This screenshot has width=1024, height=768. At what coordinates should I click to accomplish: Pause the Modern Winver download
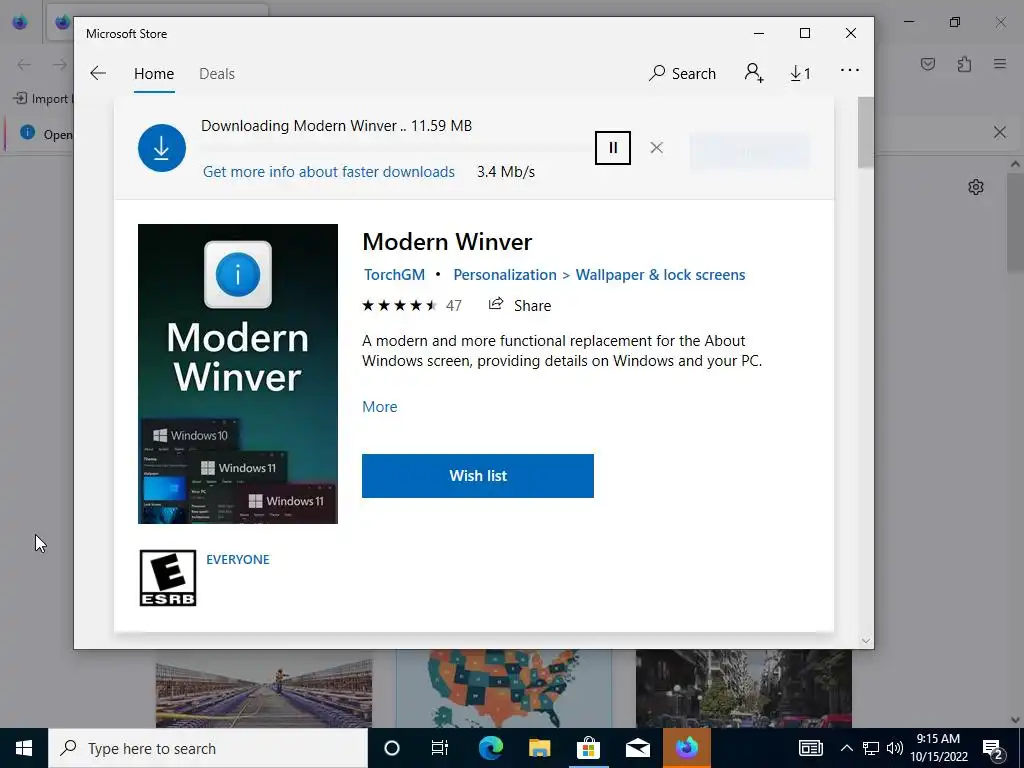point(613,148)
